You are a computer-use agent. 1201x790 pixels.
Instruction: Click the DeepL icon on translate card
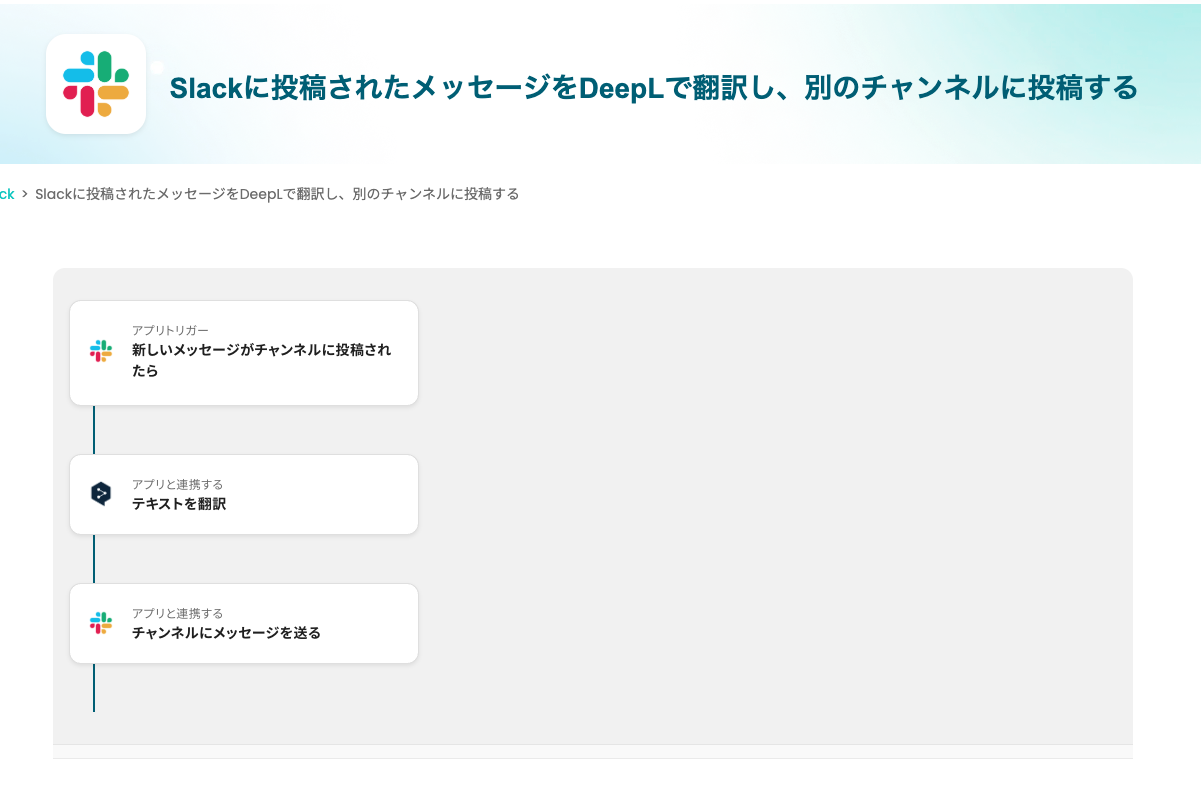(x=101, y=494)
